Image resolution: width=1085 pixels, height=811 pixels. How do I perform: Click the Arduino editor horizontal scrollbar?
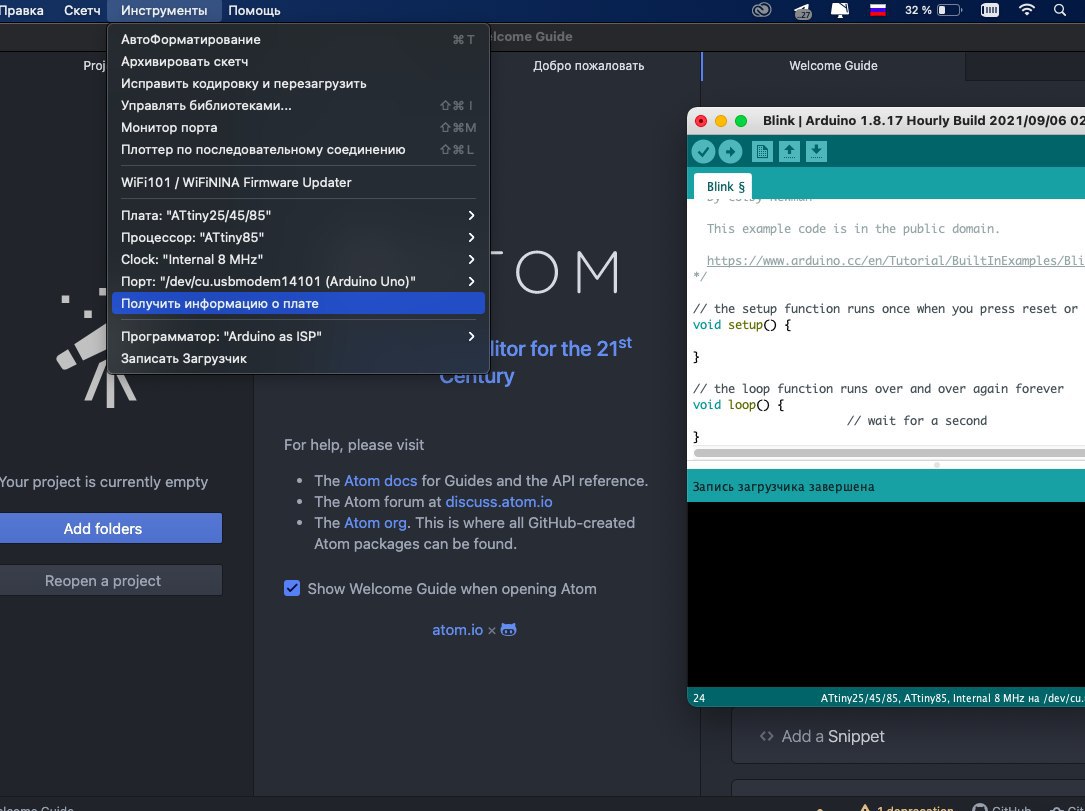889,453
